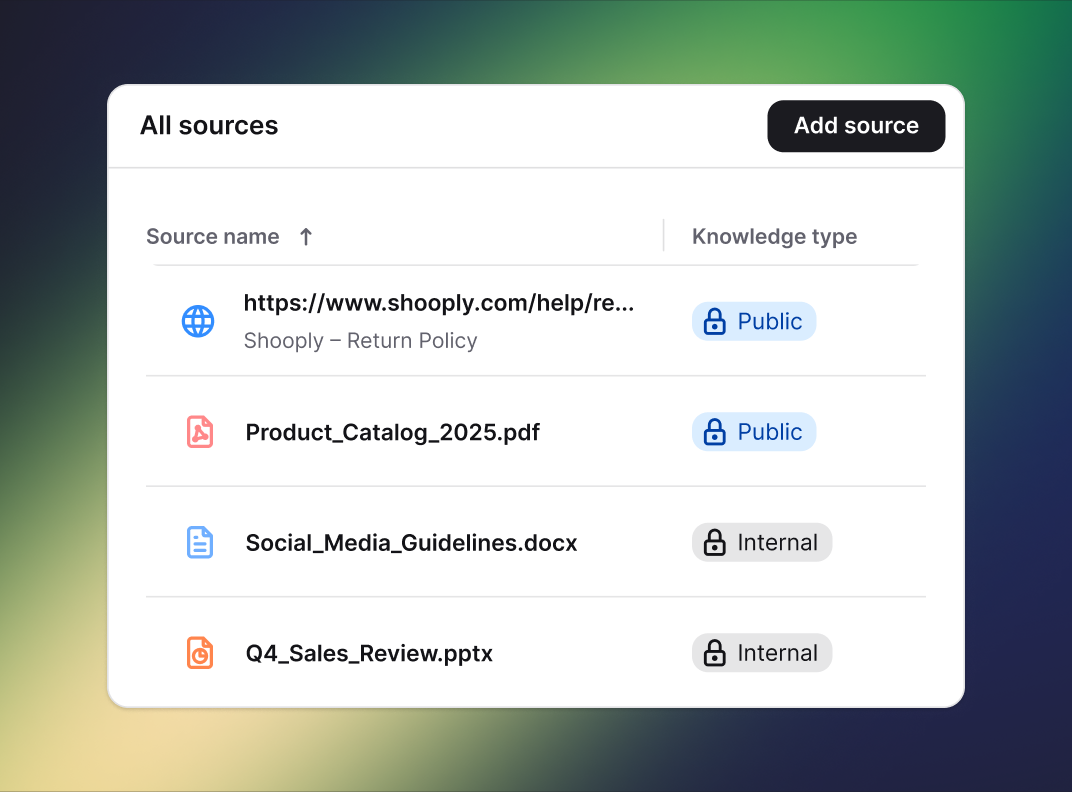This screenshot has width=1072, height=792.
Task: Select the Knowledge type column header
Action: 774,236
